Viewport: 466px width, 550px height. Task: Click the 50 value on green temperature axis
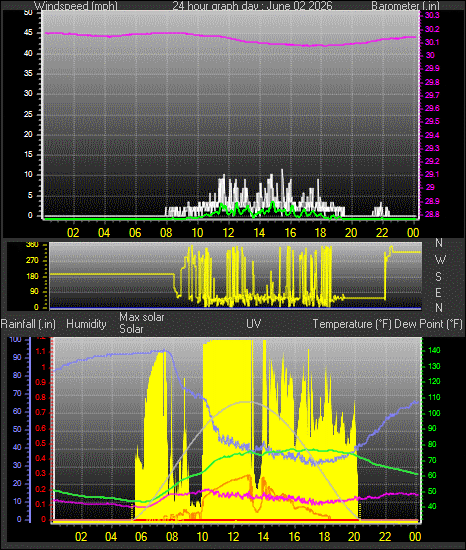point(432,491)
